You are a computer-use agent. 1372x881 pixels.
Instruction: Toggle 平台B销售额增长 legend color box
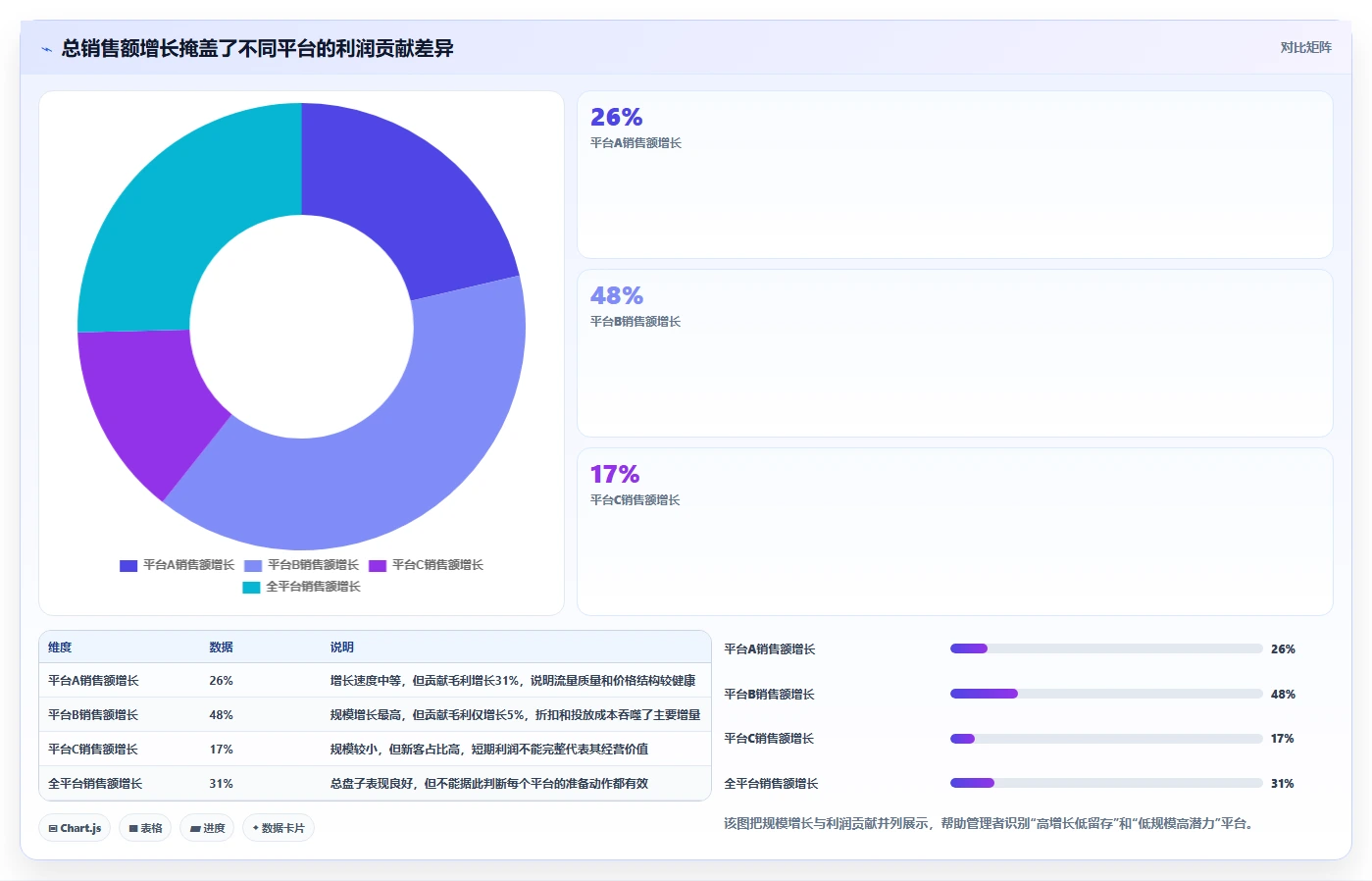click(253, 565)
